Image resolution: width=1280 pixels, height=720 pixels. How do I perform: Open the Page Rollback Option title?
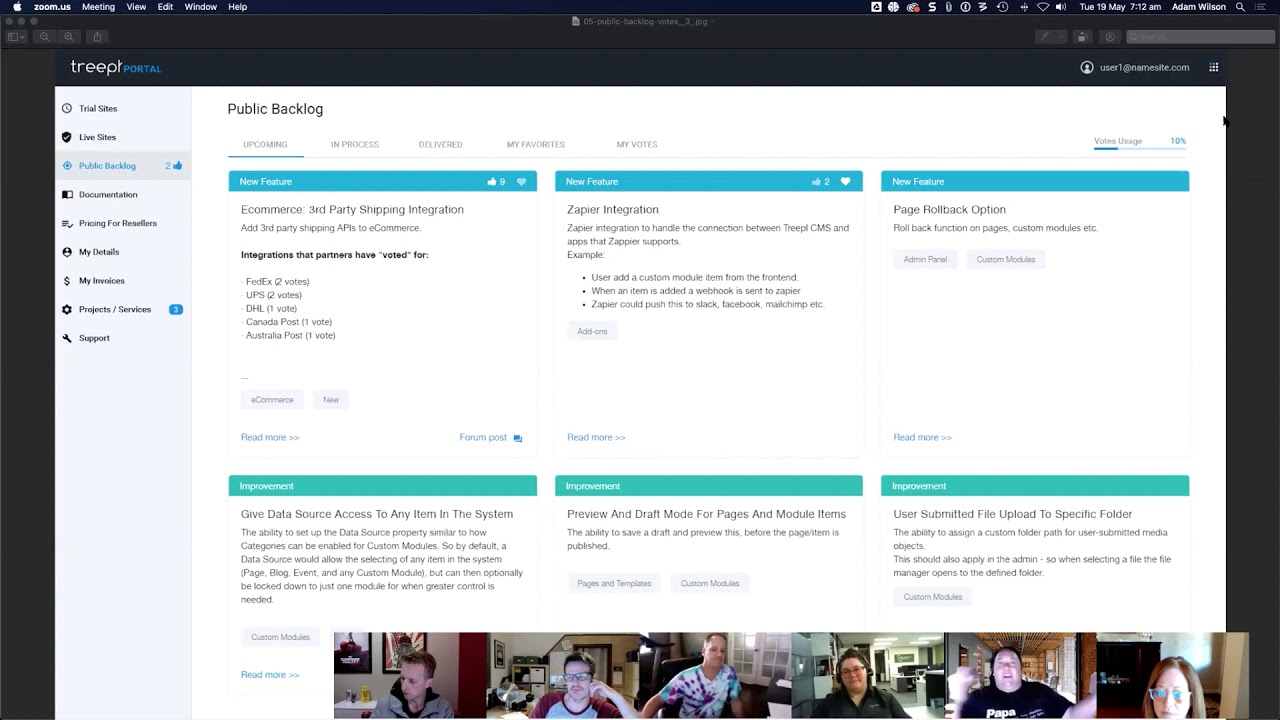pyautogui.click(x=949, y=210)
